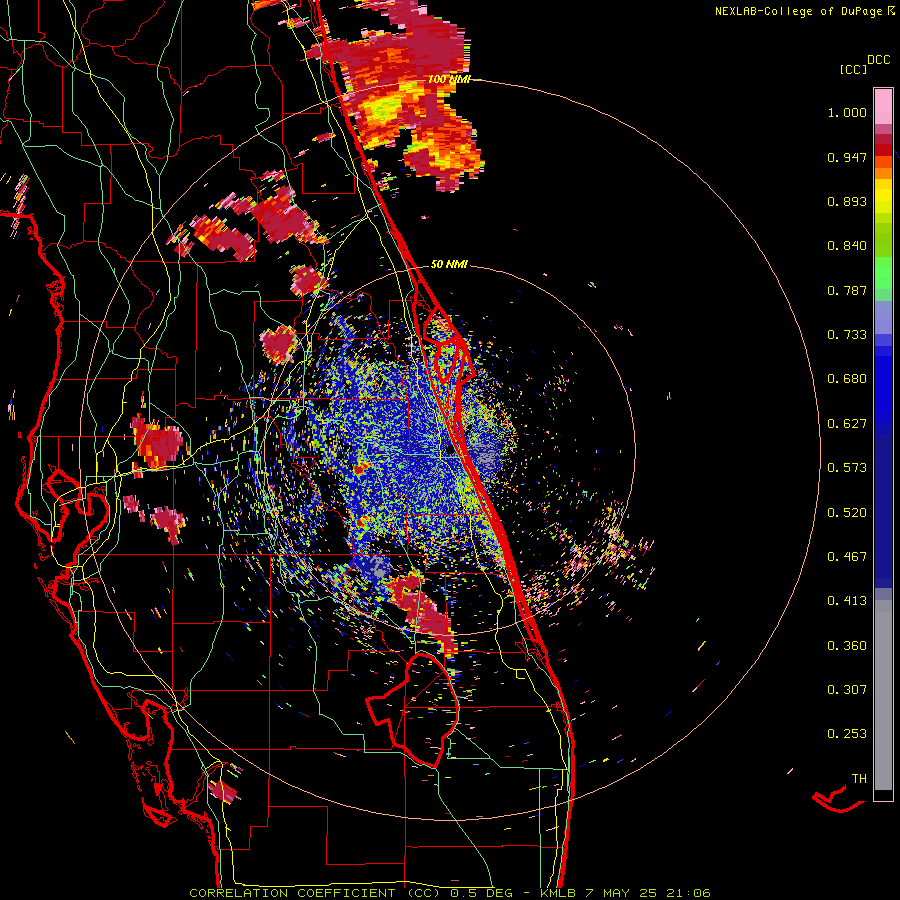Click the 0.840 color scale value
This screenshot has height=900, width=900.
847,246
